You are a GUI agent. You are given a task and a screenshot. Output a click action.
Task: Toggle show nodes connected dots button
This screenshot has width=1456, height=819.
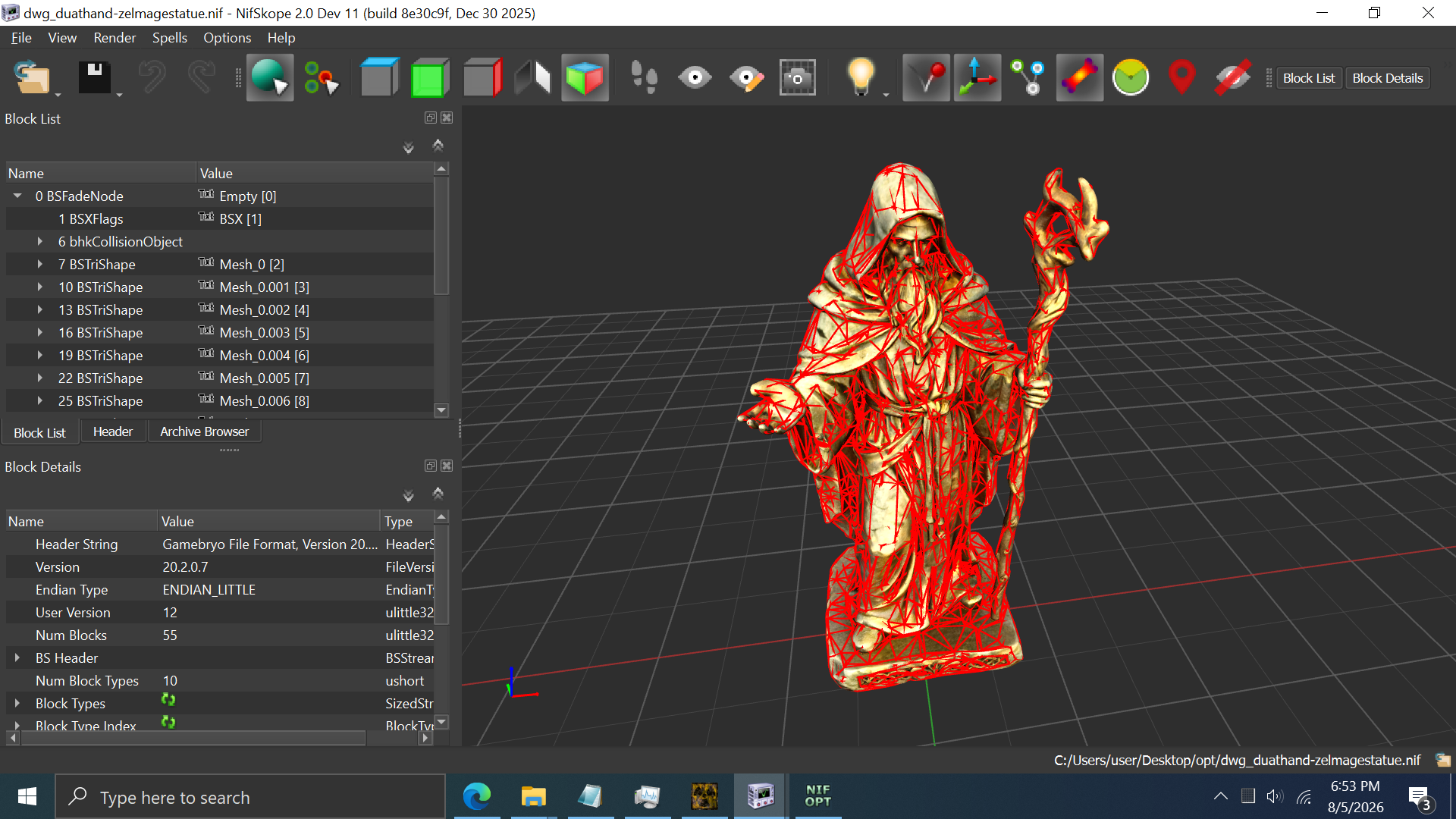point(1028,77)
